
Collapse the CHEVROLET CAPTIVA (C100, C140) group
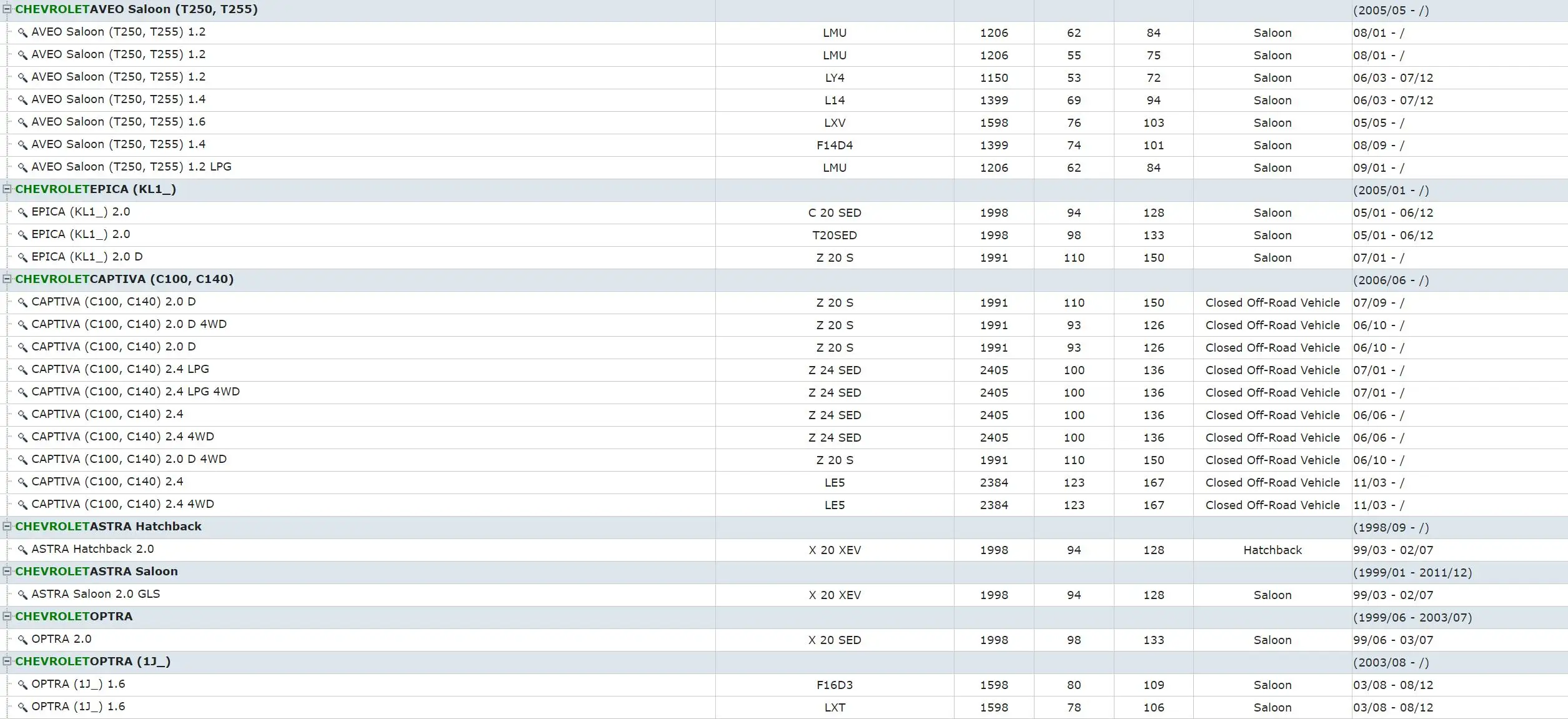[7, 279]
